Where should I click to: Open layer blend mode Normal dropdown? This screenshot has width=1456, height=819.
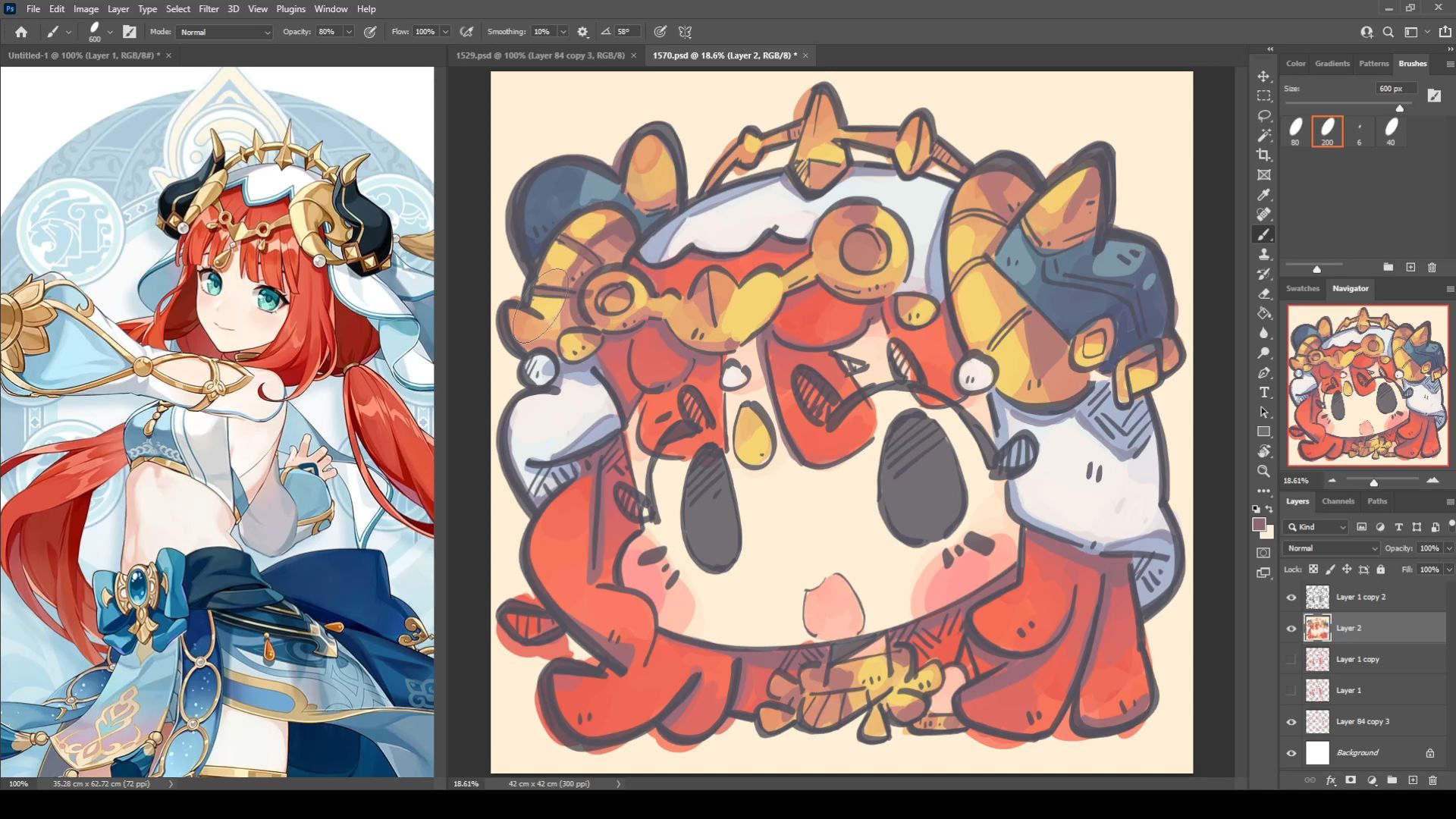[1332, 548]
